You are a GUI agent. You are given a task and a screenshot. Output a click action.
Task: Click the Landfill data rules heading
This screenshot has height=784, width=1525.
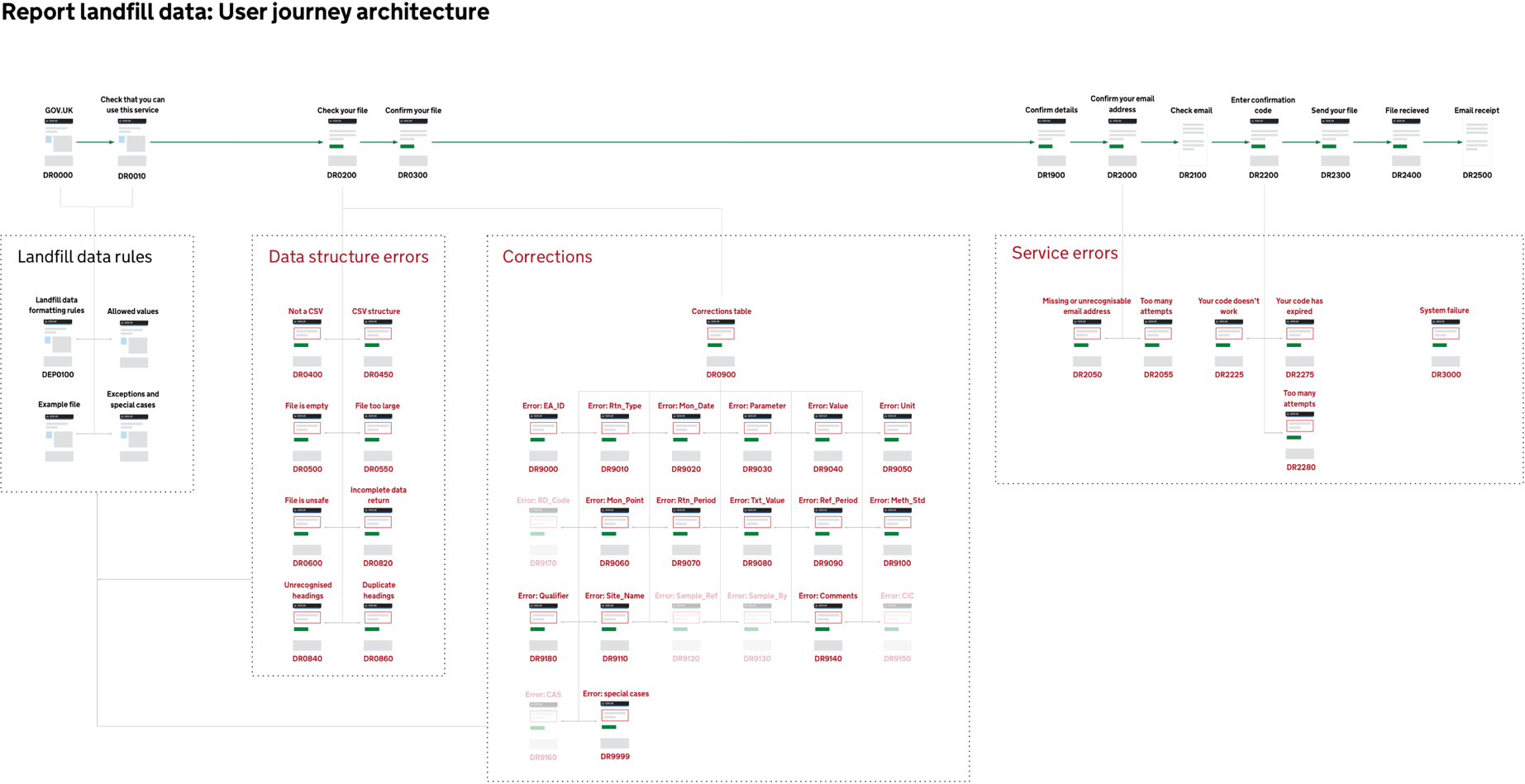(x=85, y=257)
